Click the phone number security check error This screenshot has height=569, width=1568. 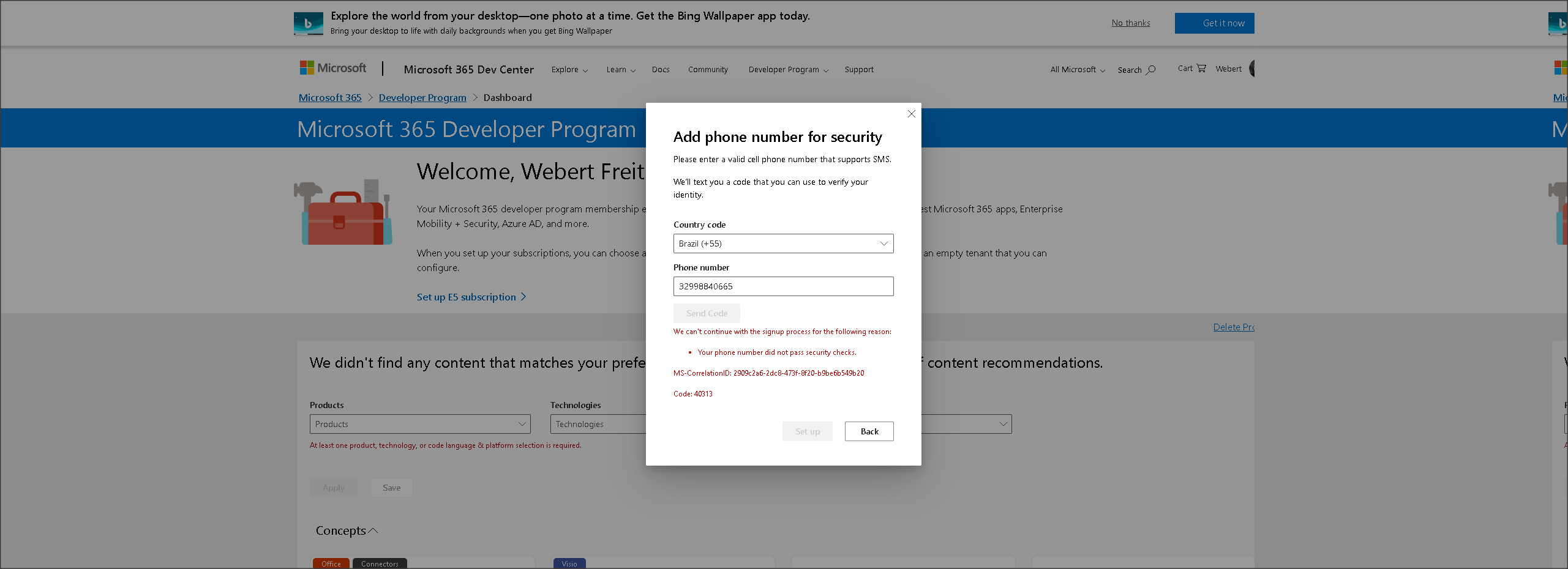tap(777, 352)
